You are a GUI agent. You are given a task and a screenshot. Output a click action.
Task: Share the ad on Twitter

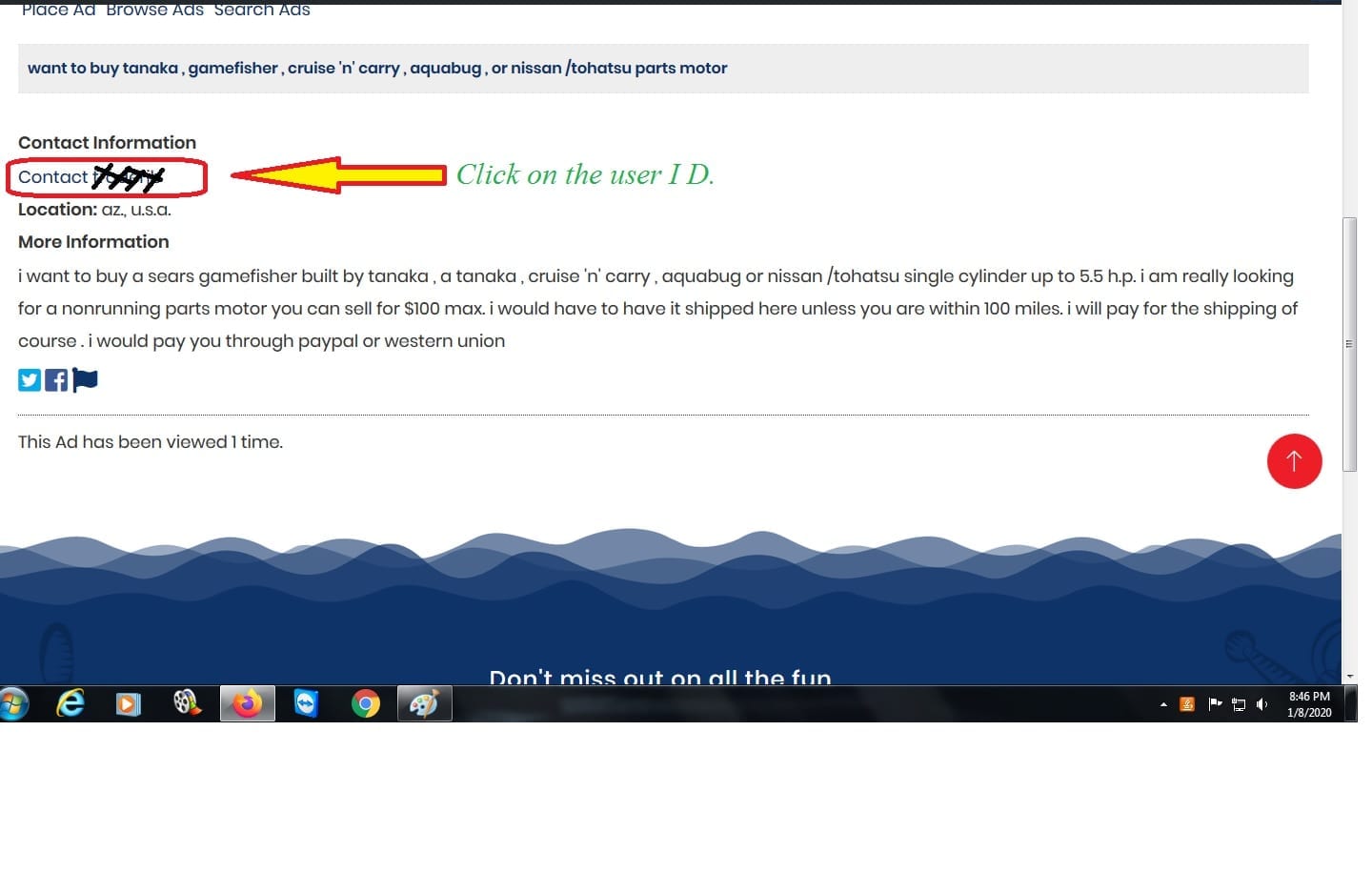click(x=30, y=380)
